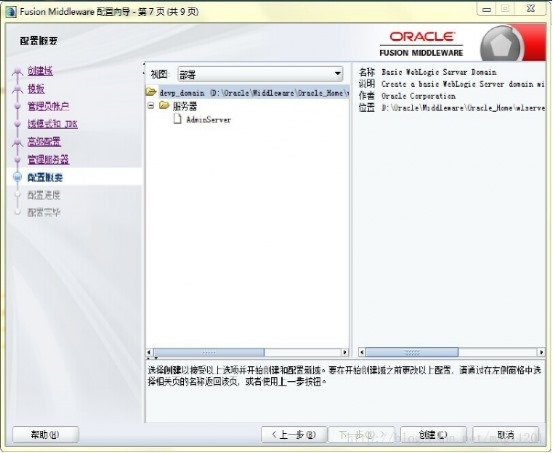The image size is (553, 453).
Task: Open the 域模式和 JDK step link
Action: (53, 124)
